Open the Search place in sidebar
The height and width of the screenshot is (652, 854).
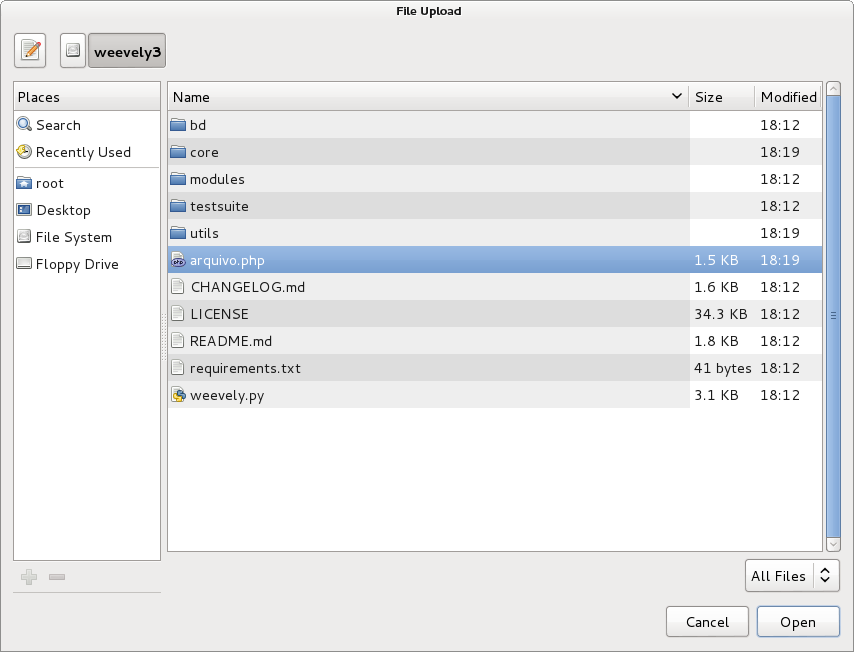click(58, 125)
